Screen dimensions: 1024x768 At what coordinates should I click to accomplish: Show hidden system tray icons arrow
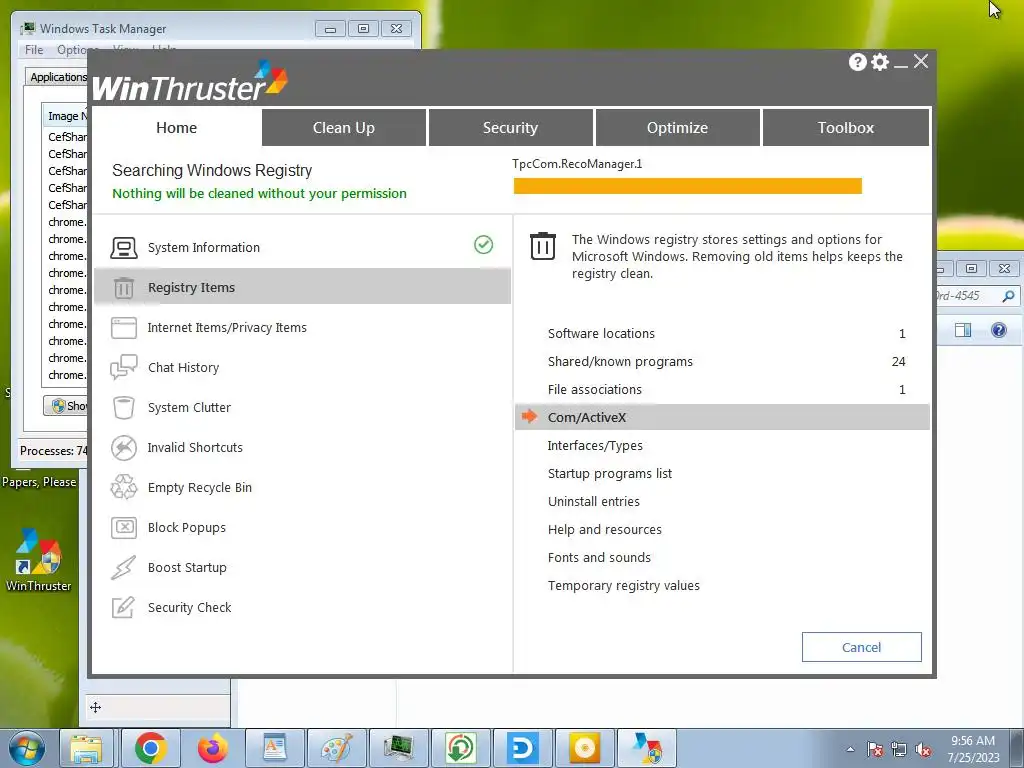click(850, 749)
